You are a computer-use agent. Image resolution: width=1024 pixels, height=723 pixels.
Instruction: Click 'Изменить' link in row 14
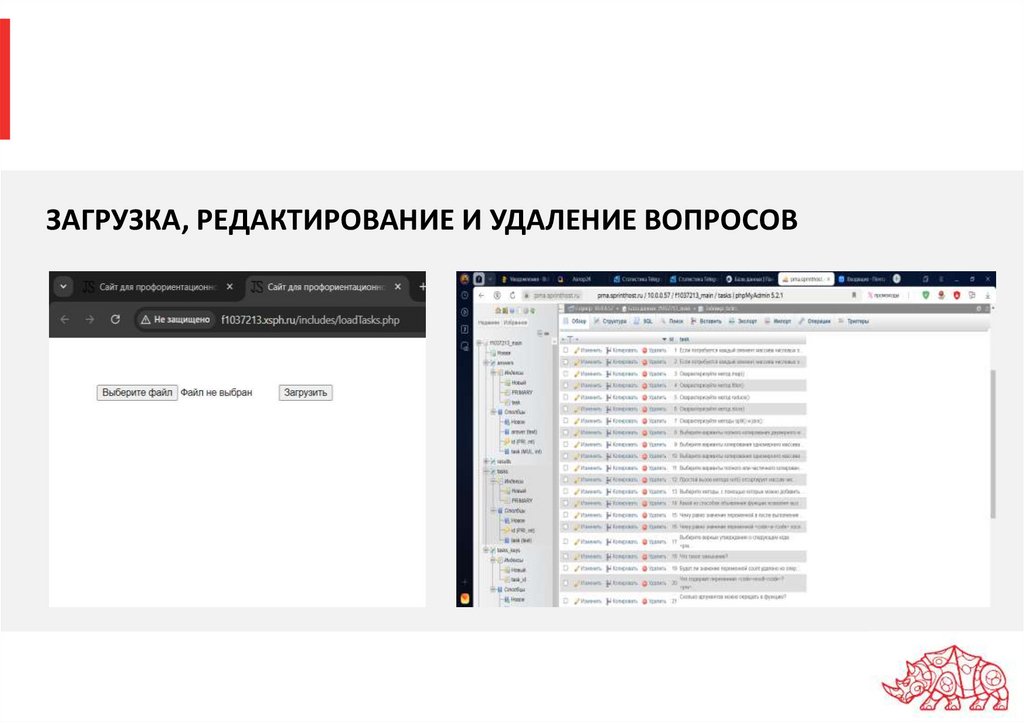590,503
